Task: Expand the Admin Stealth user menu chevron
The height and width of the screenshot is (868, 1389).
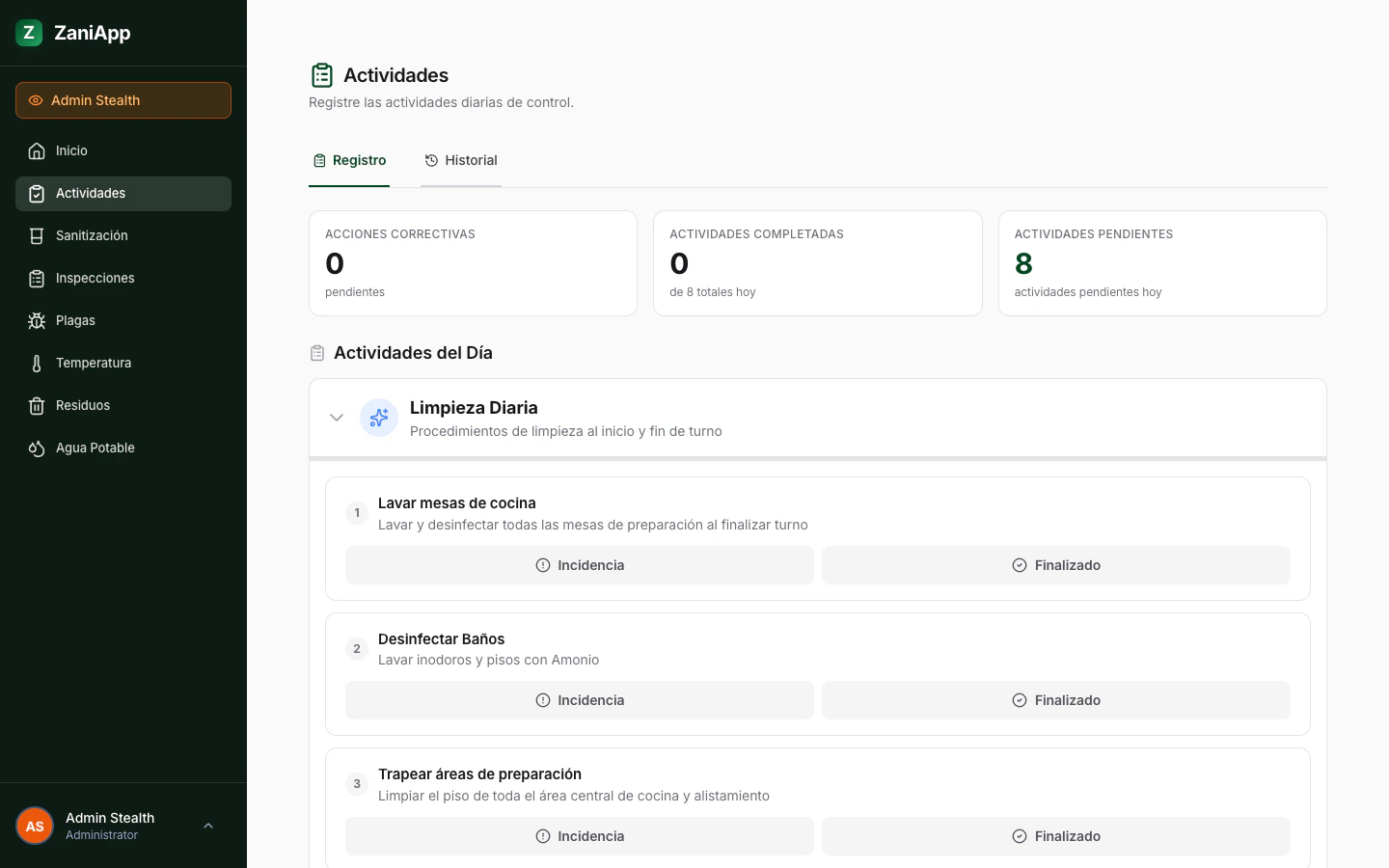Action: click(x=208, y=826)
